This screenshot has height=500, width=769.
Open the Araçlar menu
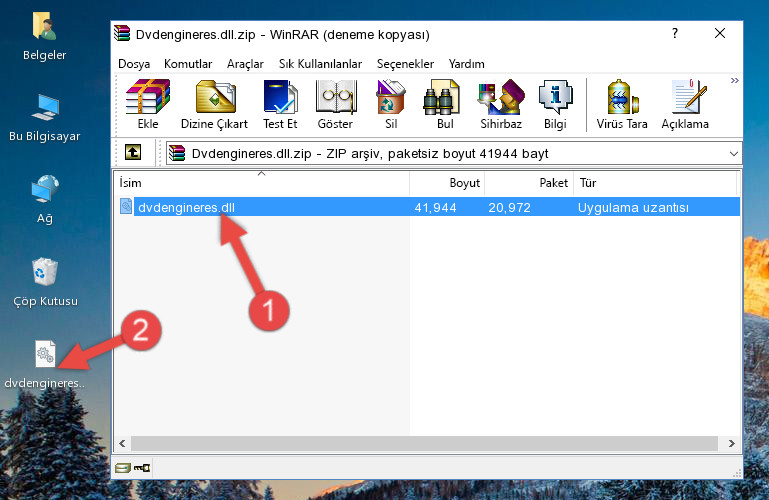[x=245, y=64]
